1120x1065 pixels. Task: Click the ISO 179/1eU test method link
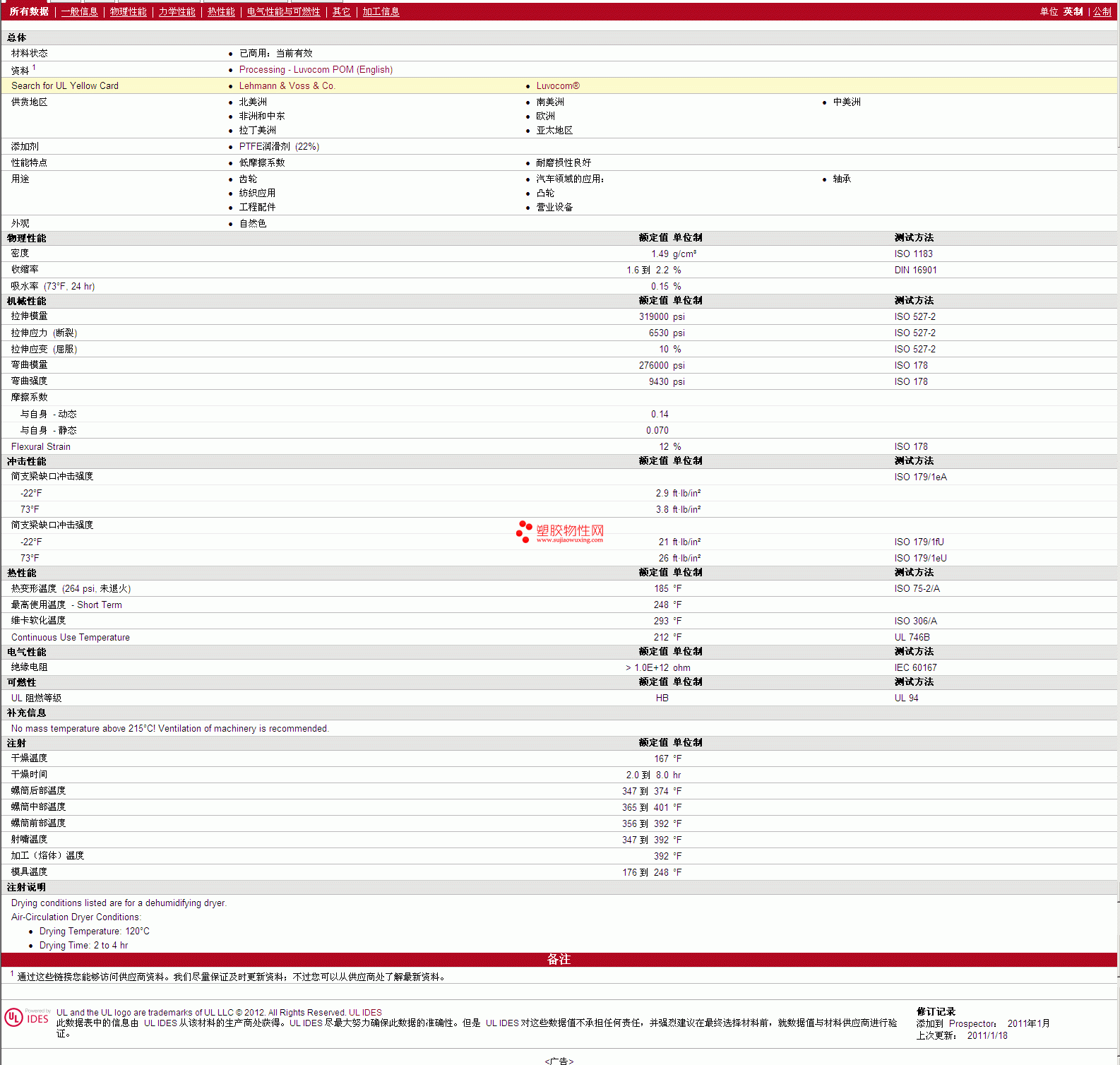pyautogui.click(x=920, y=558)
